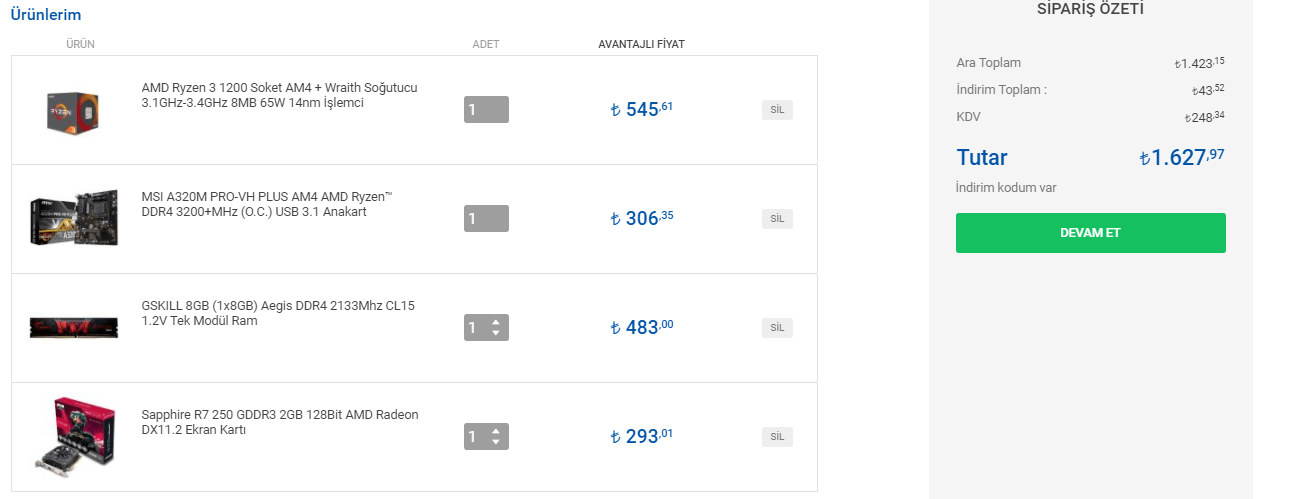
Task: Open the AMD Ryzen 3 1200 product title
Action: (279, 95)
